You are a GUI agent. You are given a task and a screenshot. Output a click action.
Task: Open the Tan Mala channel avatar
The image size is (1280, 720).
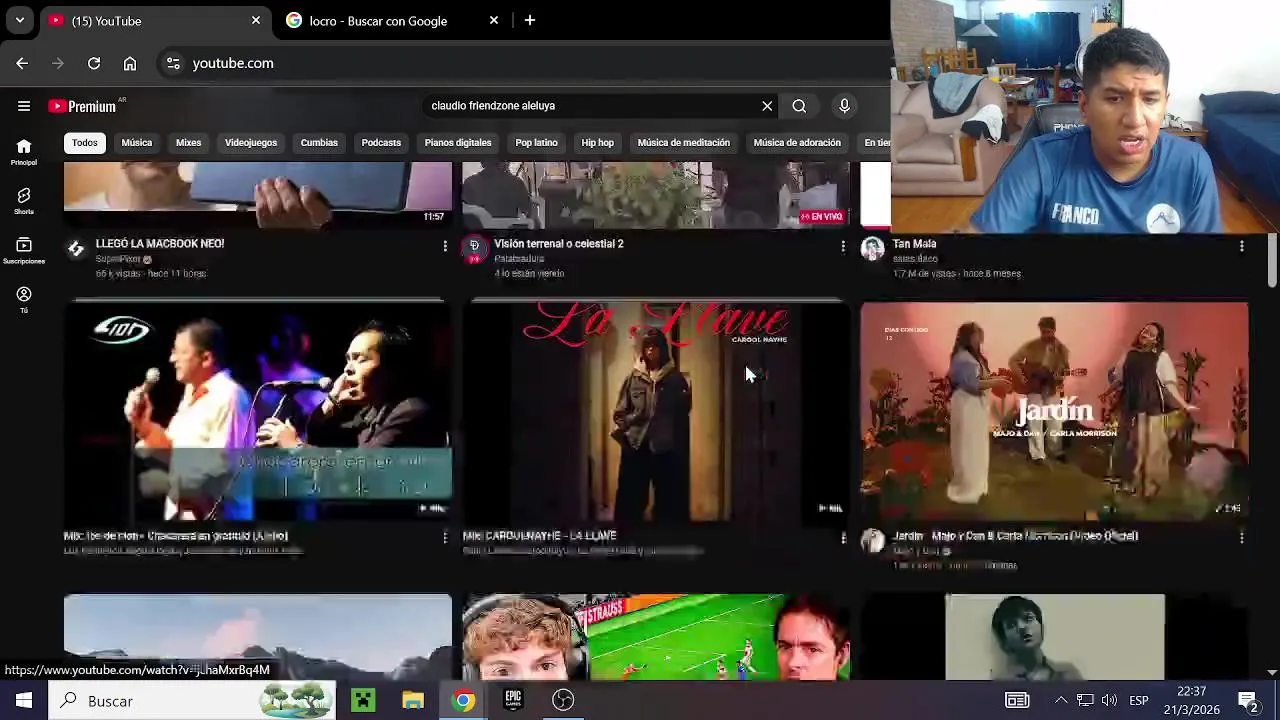pyautogui.click(x=873, y=248)
